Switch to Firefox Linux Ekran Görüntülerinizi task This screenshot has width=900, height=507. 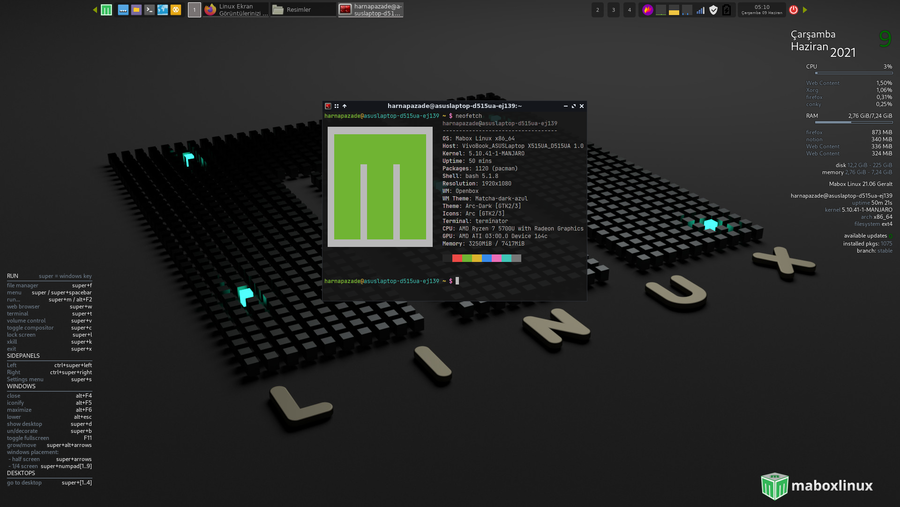tap(236, 10)
